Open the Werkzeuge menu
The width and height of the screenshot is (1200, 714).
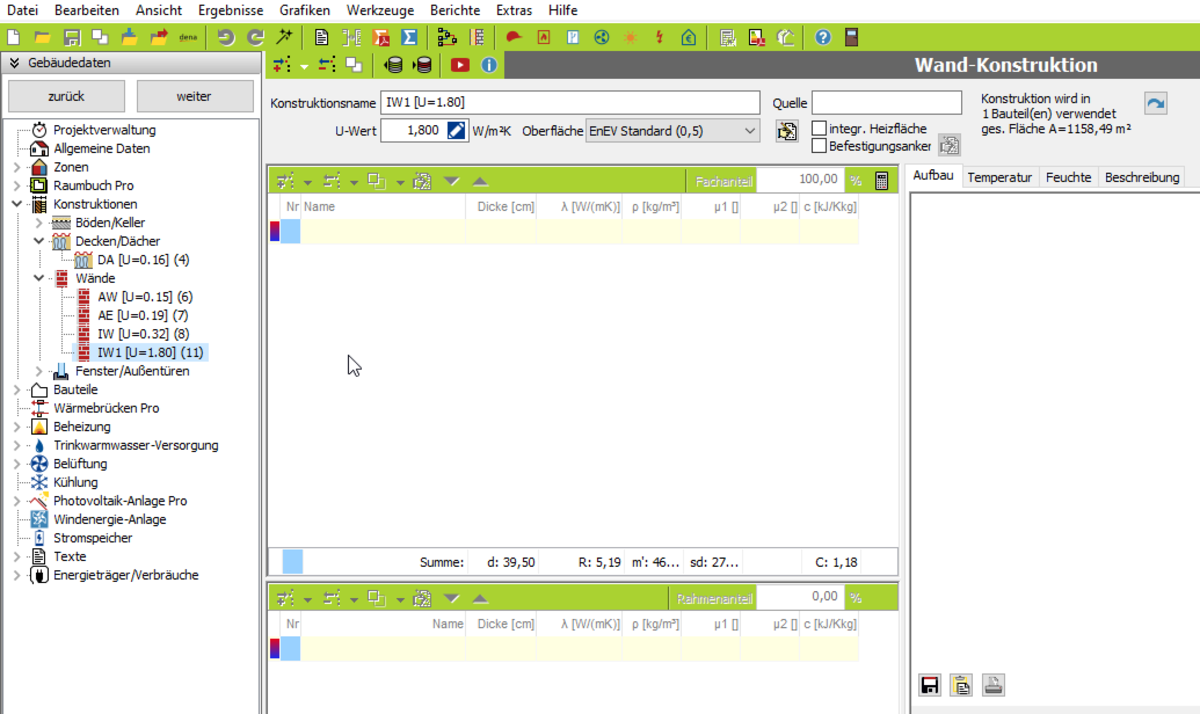[x=380, y=10]
